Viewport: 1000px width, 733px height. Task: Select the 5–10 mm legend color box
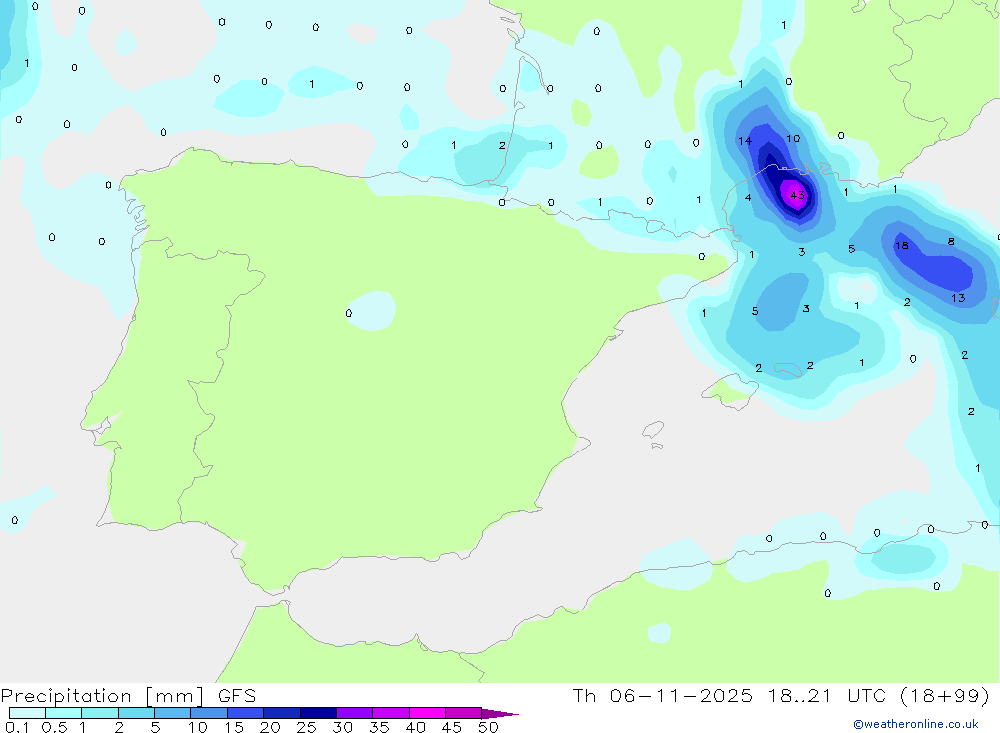tap(173, 713)
